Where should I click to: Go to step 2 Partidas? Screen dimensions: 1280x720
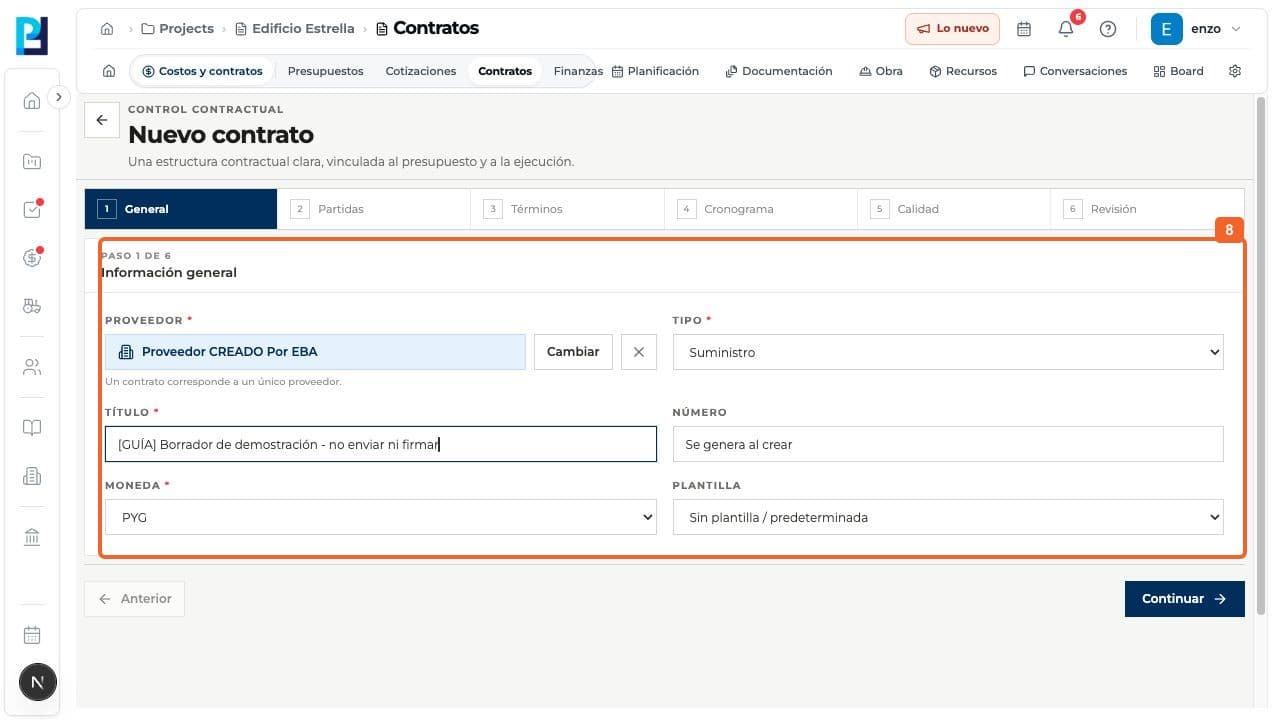click(x=374, y=209)
